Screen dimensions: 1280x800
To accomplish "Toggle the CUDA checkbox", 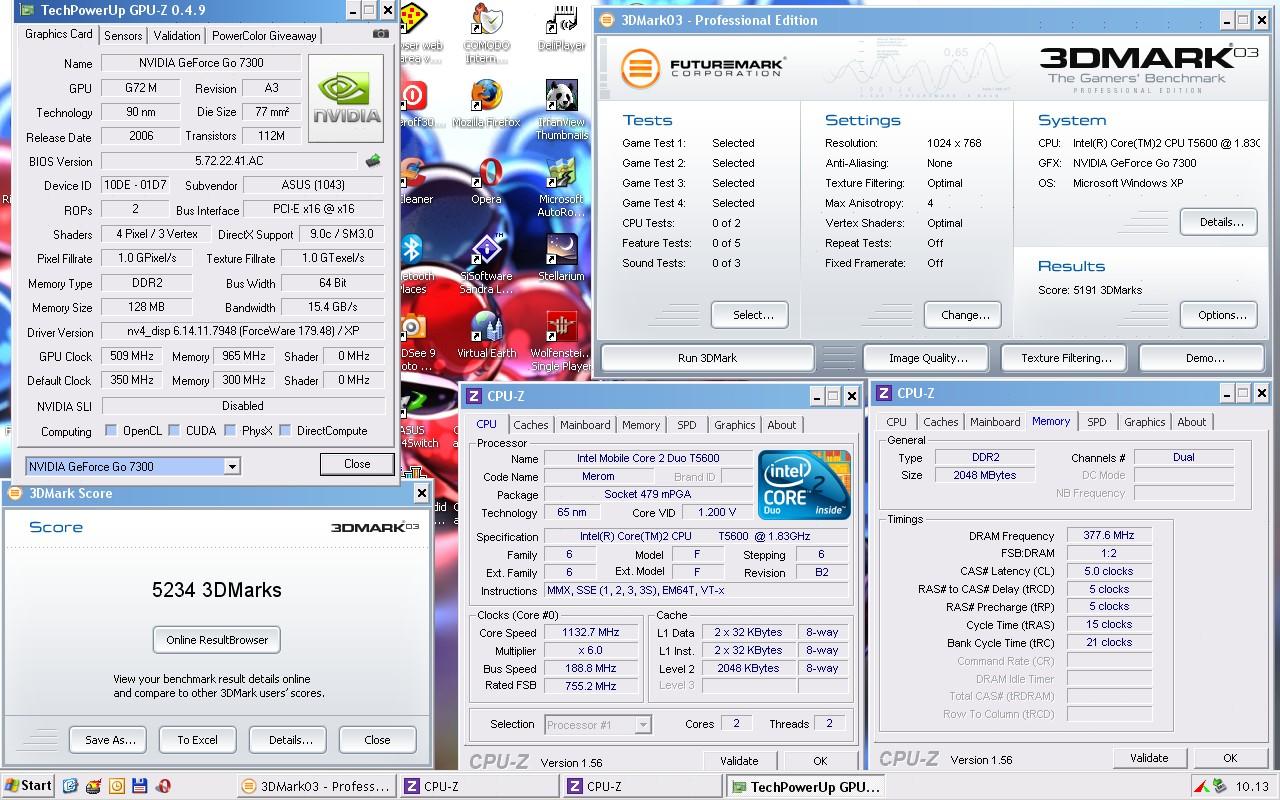I will [x=174, y=431].
